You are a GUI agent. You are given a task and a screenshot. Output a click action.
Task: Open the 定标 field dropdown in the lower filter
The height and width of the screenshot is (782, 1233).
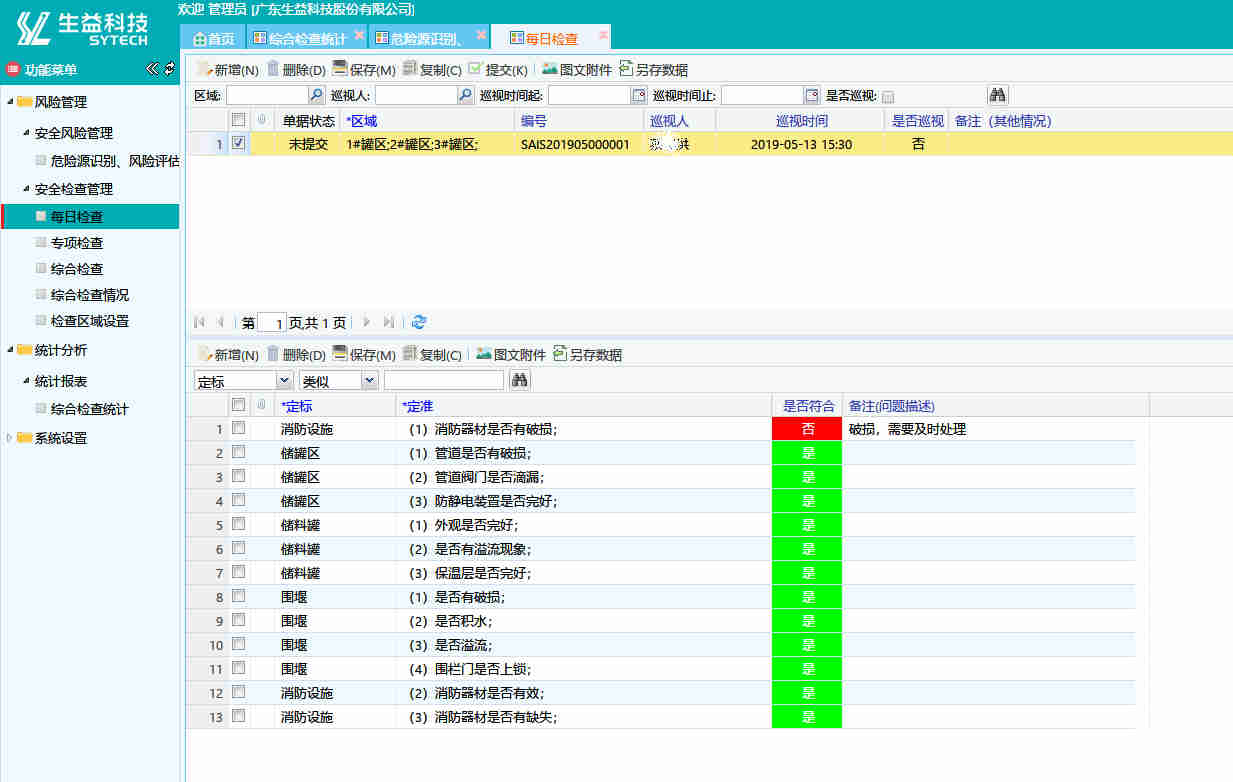284,380
